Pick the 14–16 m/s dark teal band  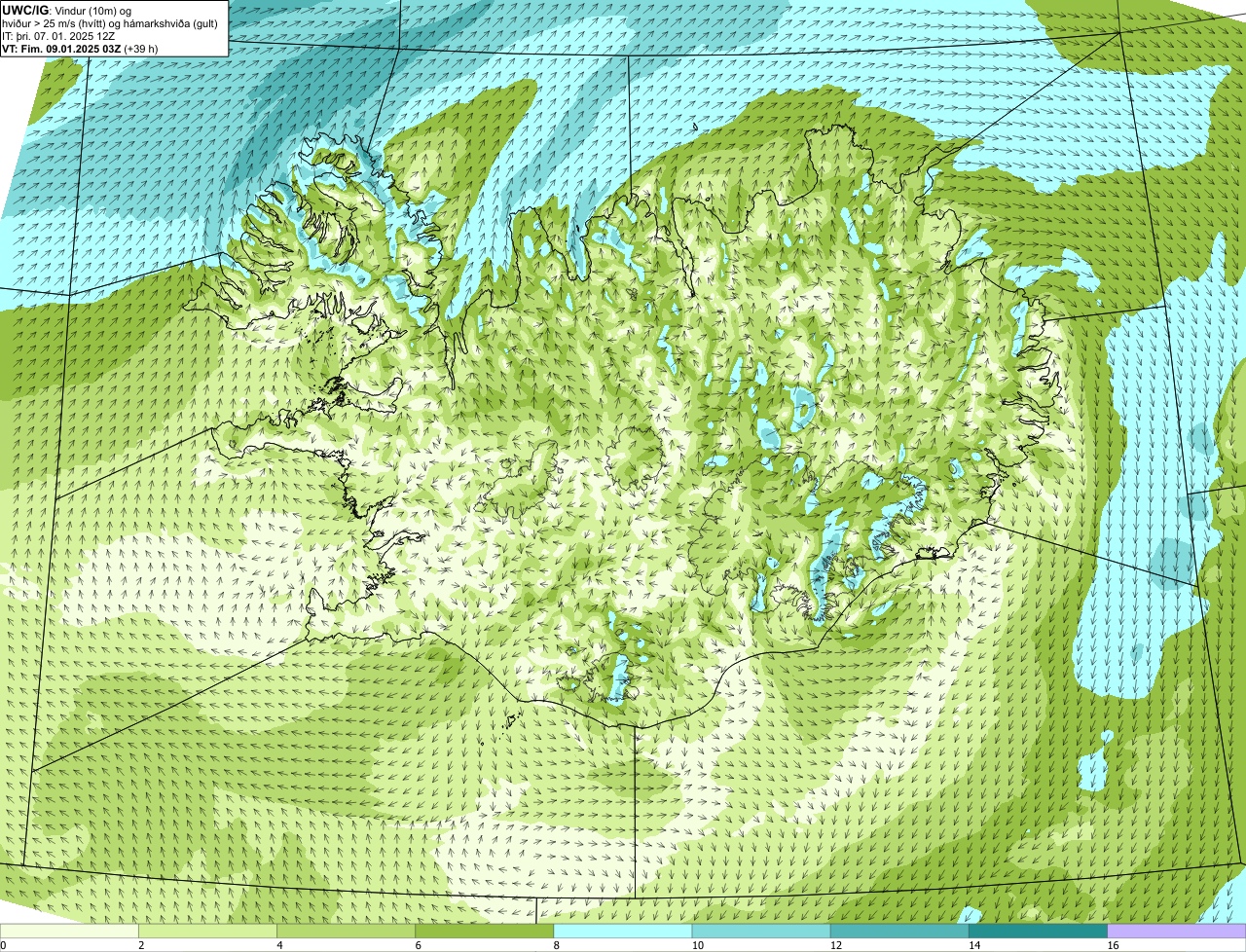point(1039,931)
